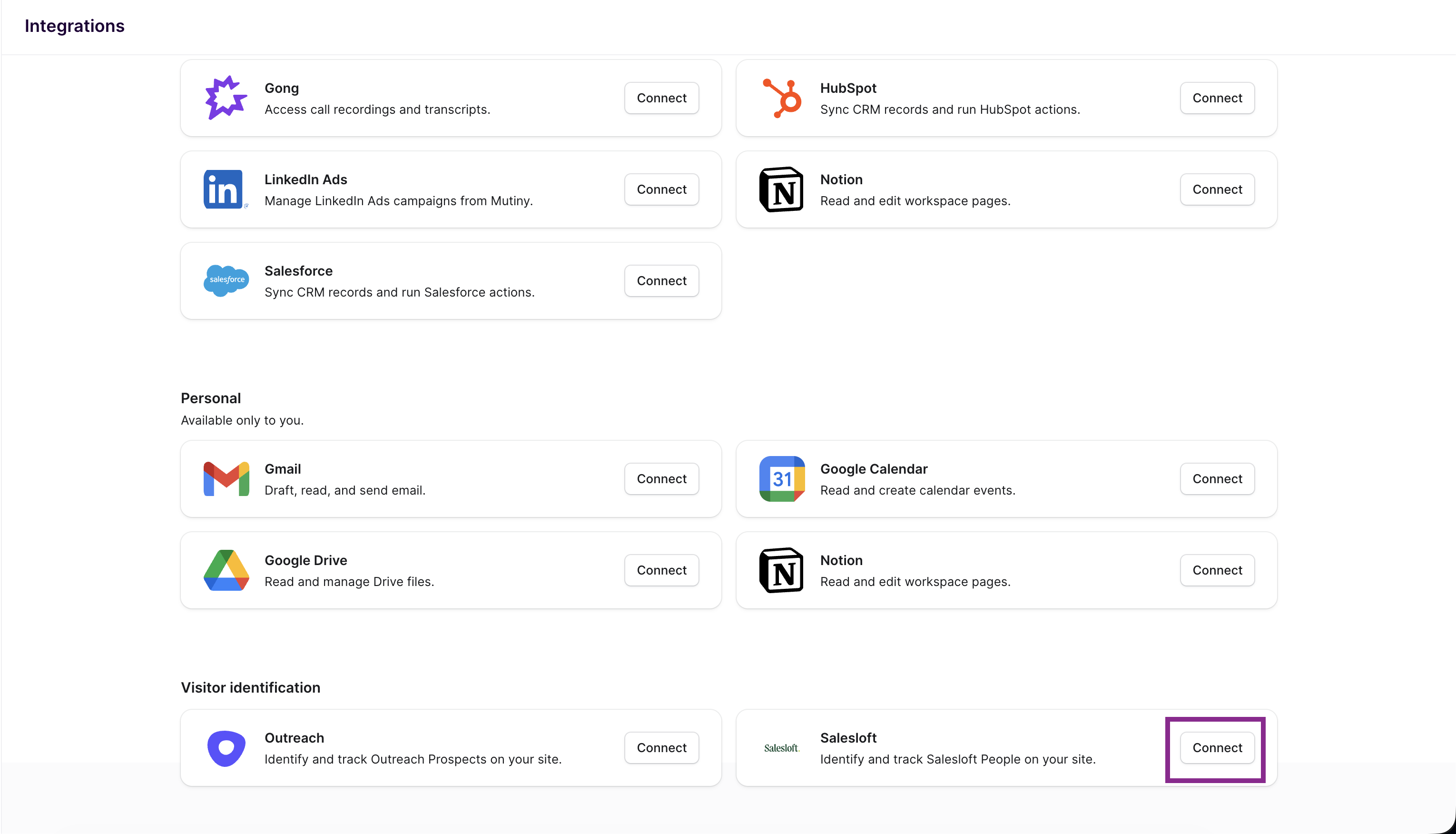Connect the Gong integration
Viewport: 1456px width, 834px height.
pyautogui.click(x=661, y=98)
